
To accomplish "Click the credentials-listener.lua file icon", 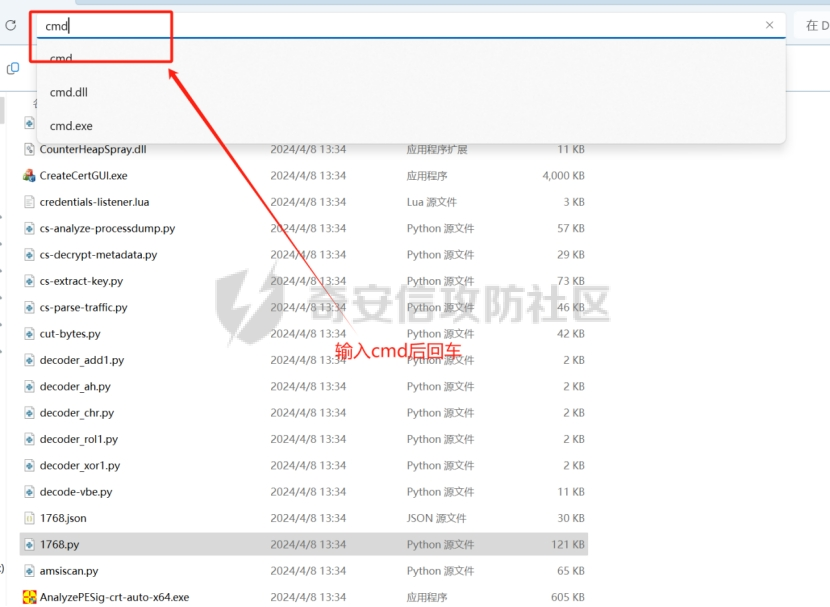I will point(29,202).
